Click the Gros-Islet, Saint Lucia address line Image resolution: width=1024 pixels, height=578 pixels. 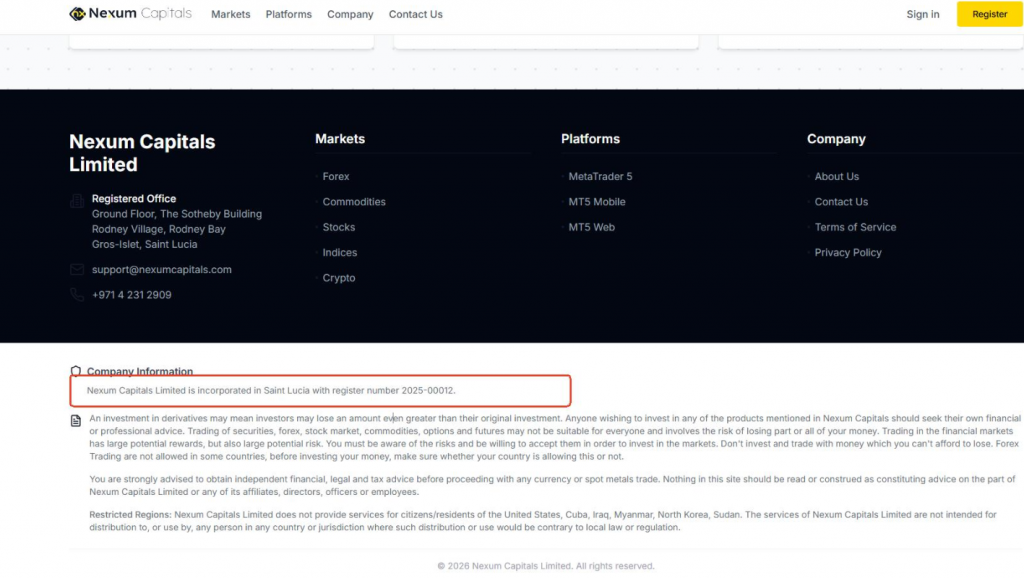click(x=144, y=244)
